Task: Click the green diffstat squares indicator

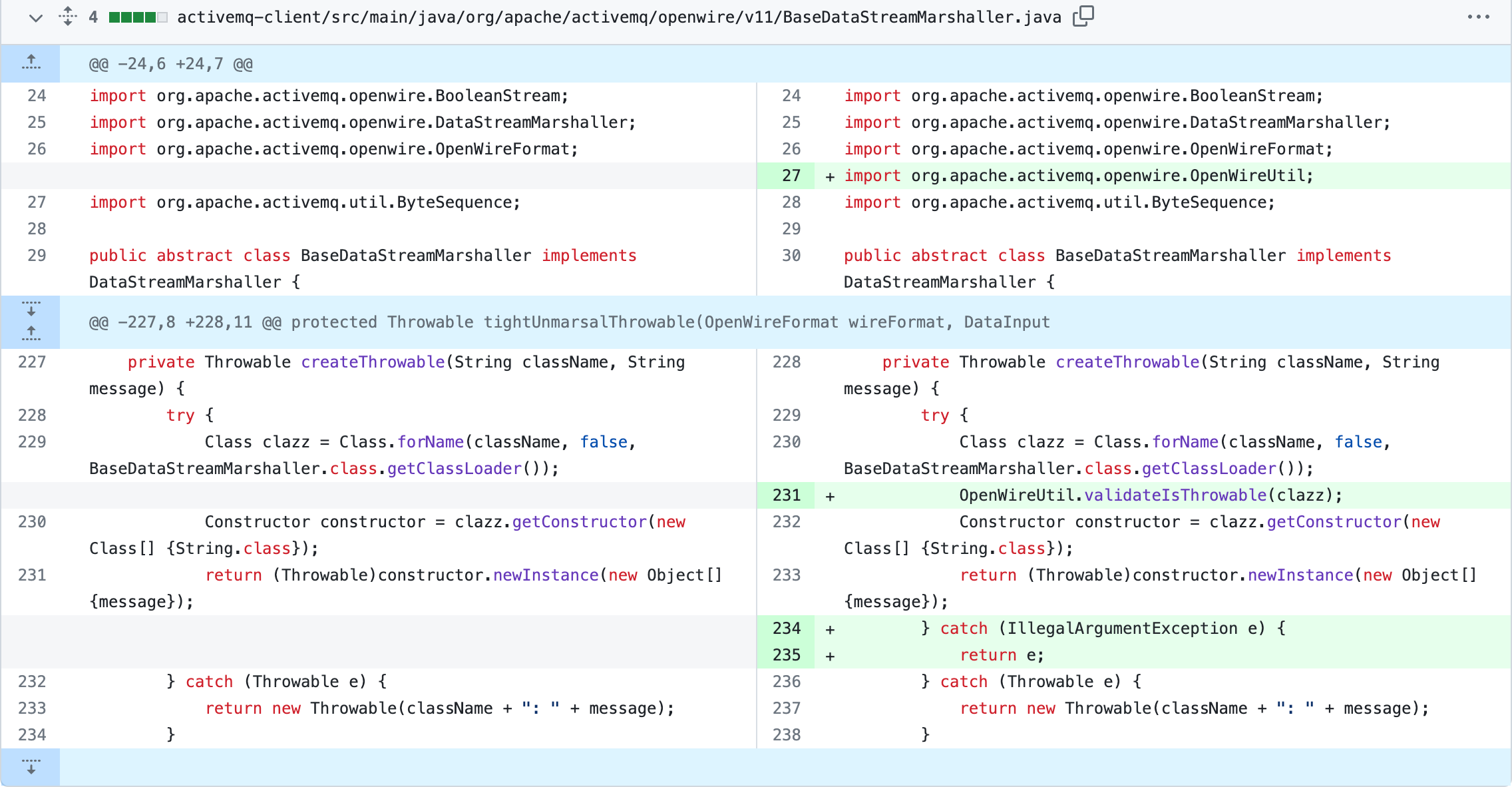Action: (138, 17)
